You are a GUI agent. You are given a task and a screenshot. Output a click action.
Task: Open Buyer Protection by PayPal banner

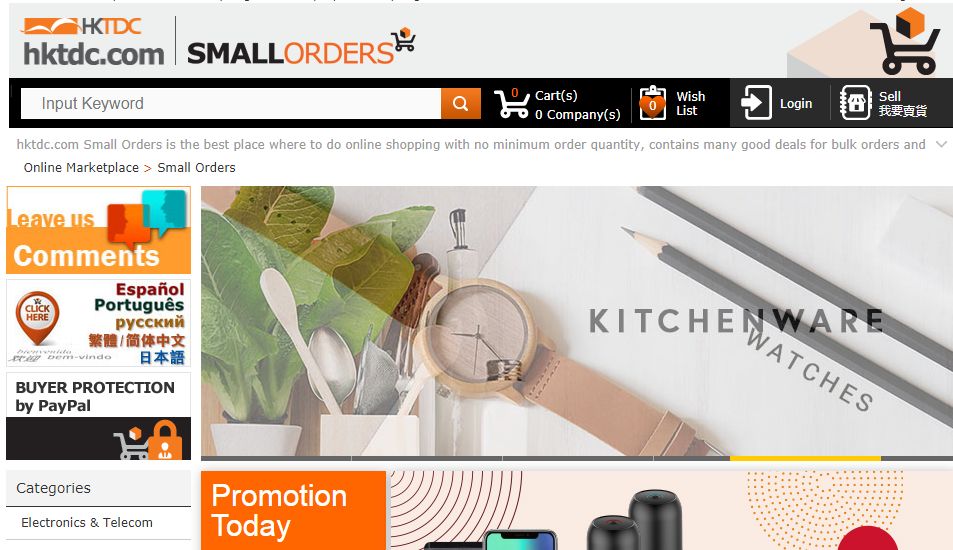point(98,416)
